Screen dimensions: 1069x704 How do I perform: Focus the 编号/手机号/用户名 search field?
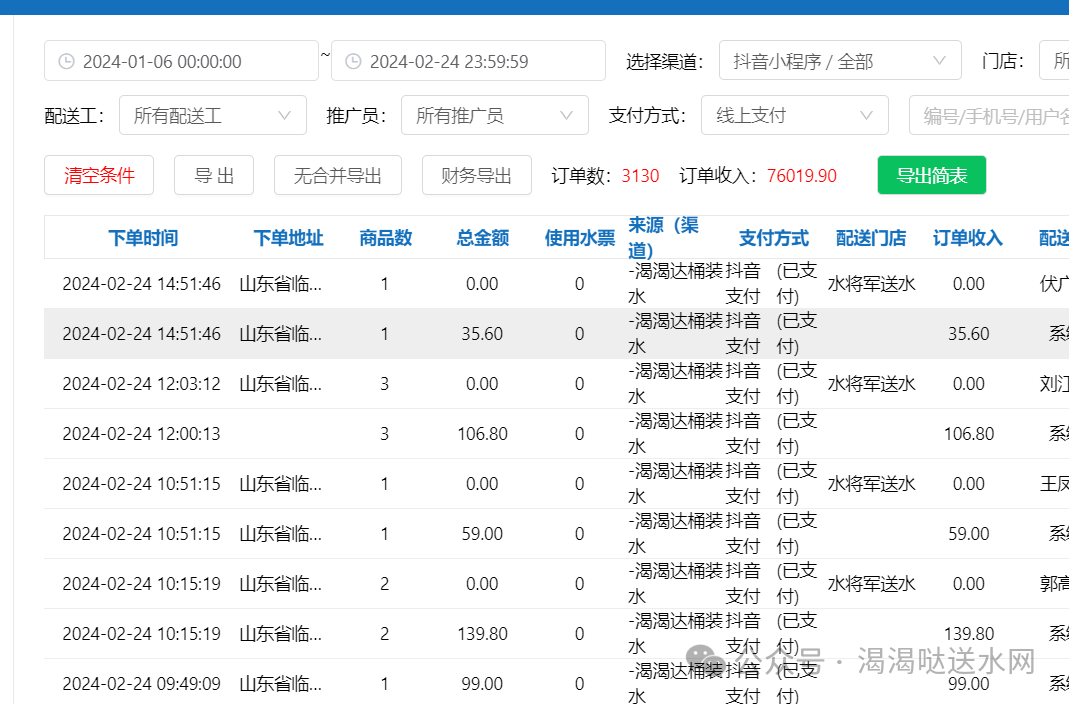[x=989, y=115]
